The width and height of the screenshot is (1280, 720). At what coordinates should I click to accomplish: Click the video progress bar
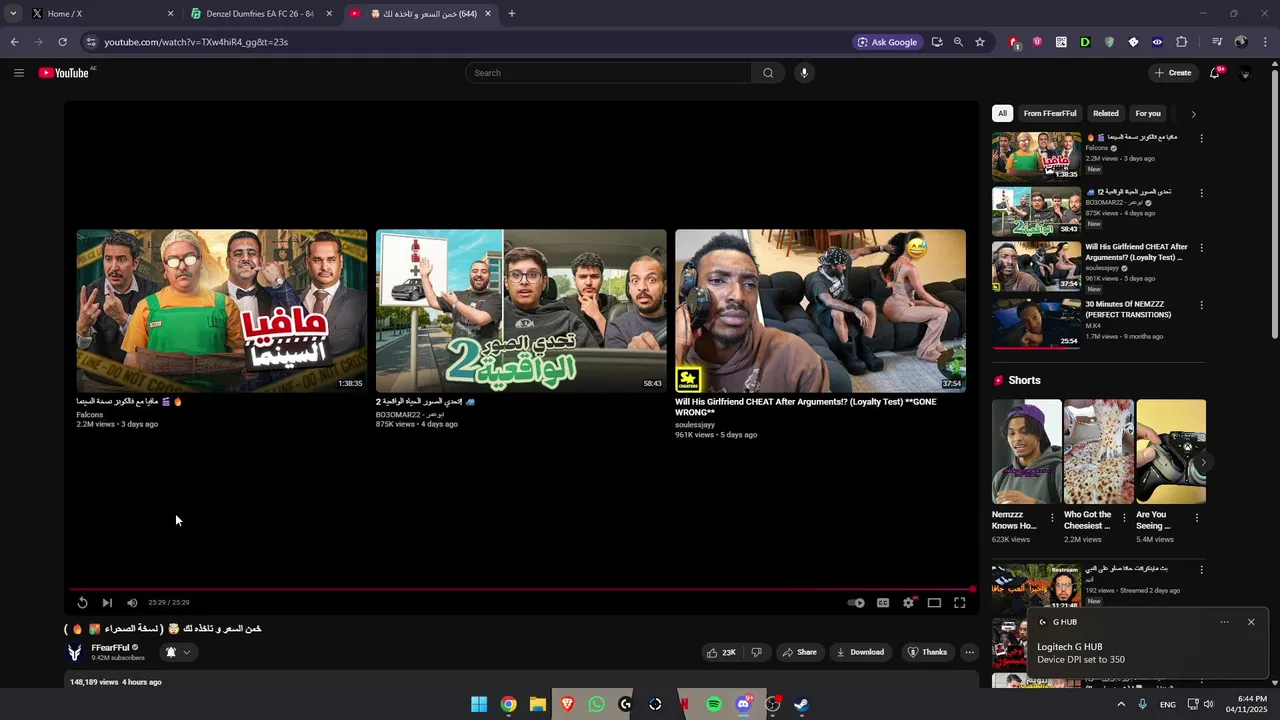[521, 589]
